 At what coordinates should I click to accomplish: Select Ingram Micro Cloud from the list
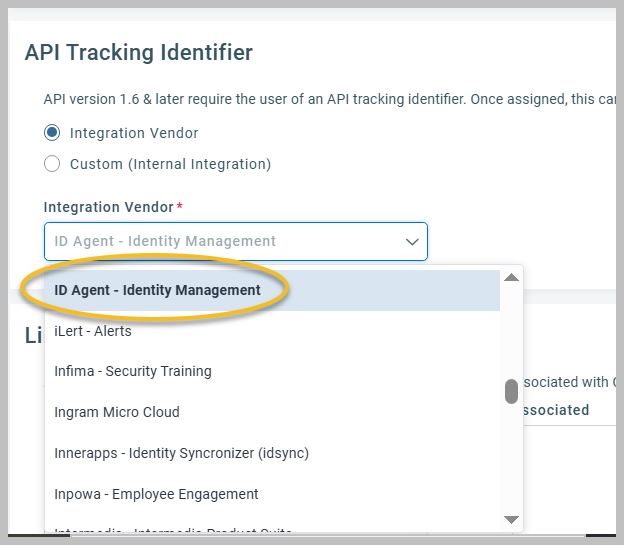pyautogui.click(x=117, y=412)
